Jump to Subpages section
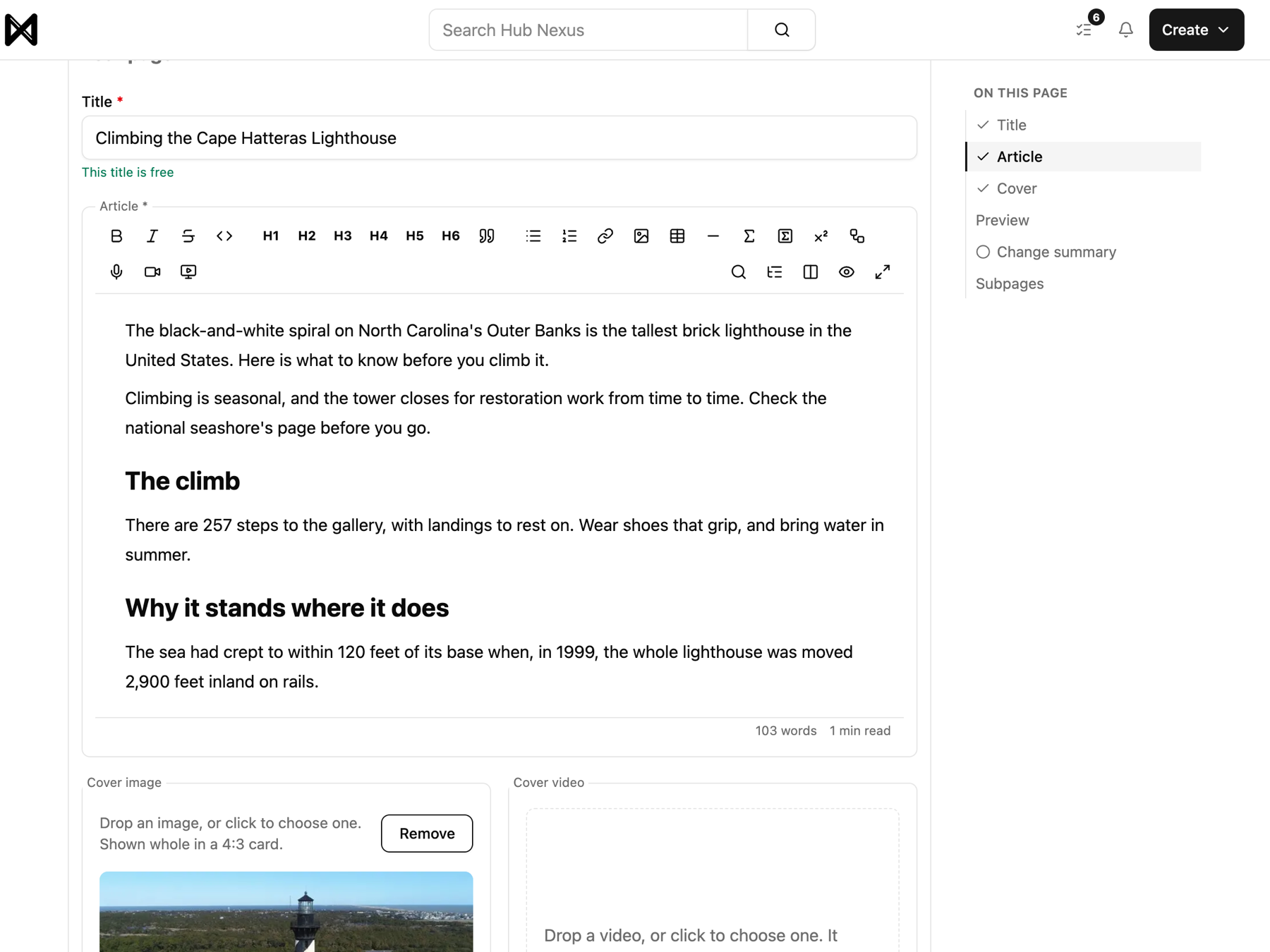The image size is (1270, 952). tap(1010, 283)
